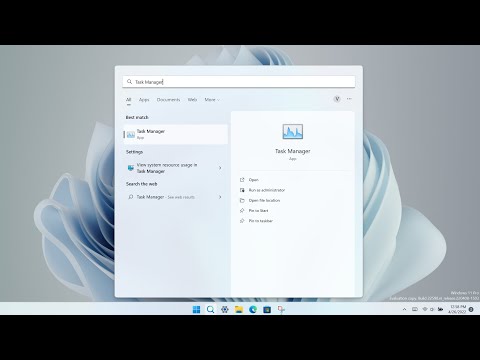480x360 pixels.
Task: Click the Search magnifier icon on taskbar
Action: tap(210, 310)
